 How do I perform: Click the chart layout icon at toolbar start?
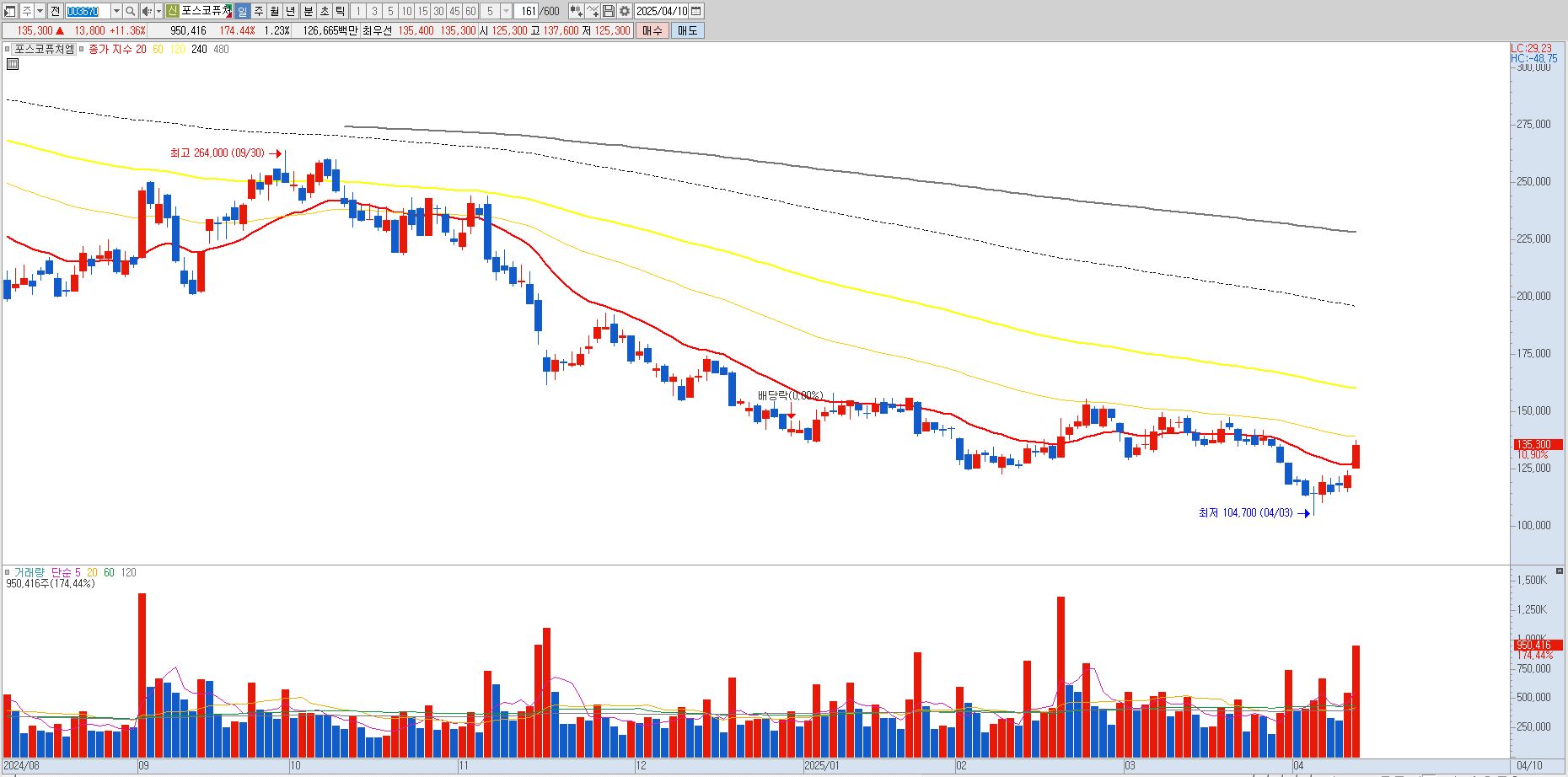click(x=10, y=11)
